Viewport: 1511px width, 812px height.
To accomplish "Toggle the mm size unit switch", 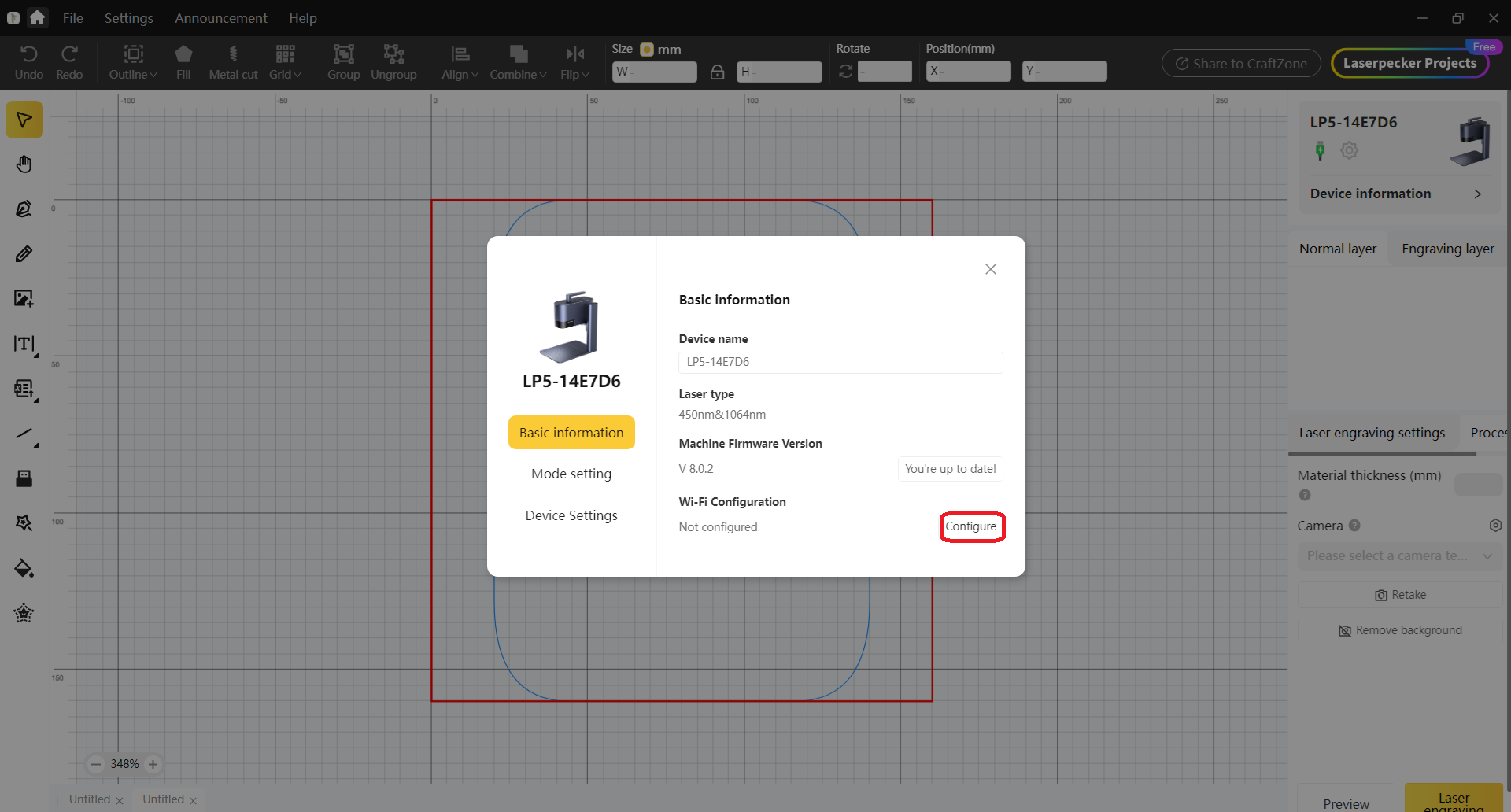I will (x=647, y=50).
